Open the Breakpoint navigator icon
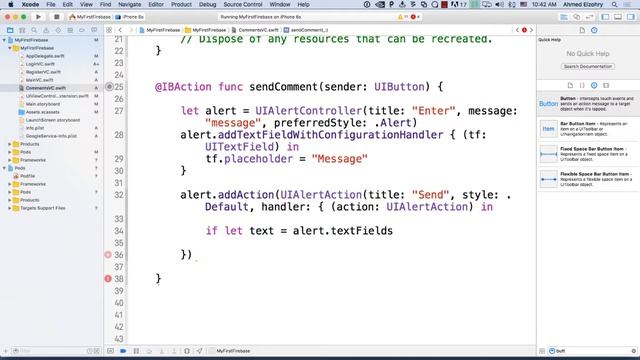640x360 pixels. (82, 30)
